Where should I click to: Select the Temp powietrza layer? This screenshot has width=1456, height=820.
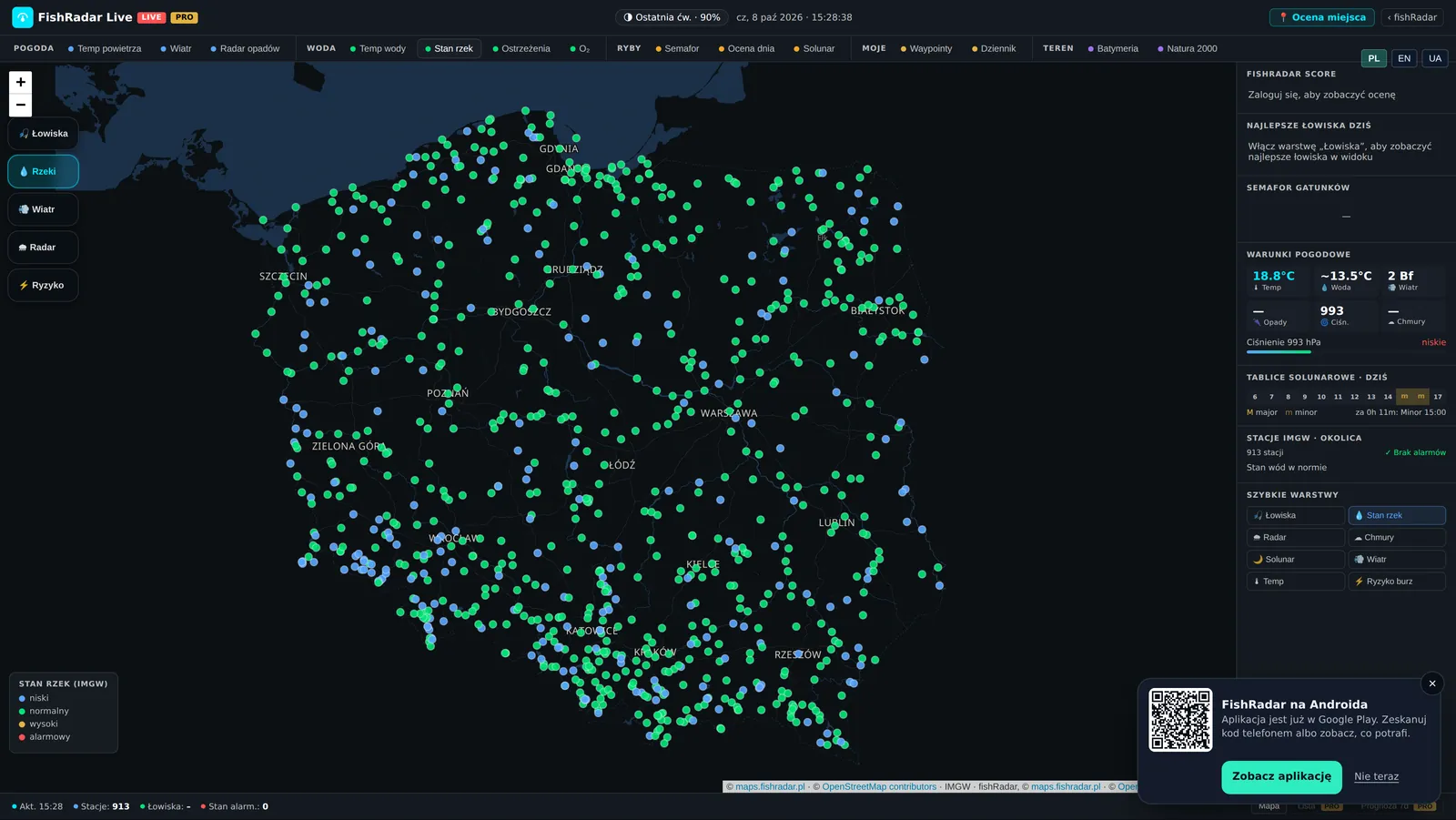105,49
